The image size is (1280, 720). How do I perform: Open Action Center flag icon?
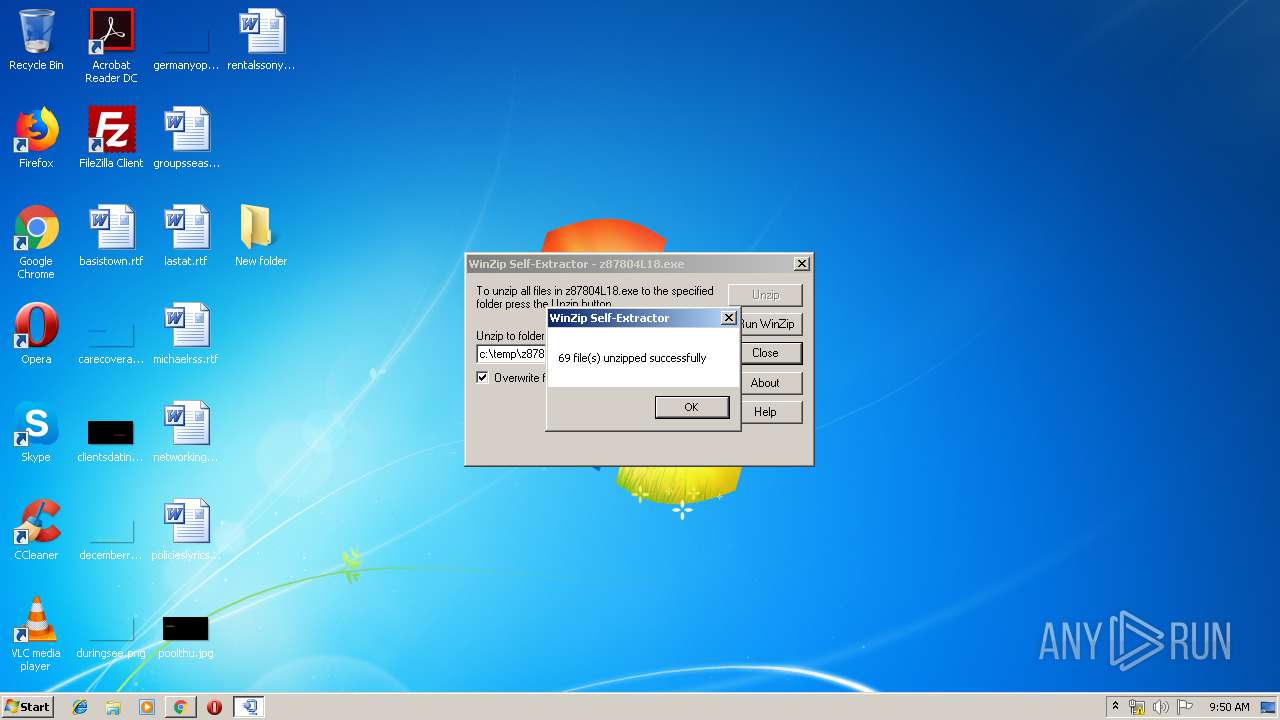(1185, 707)
